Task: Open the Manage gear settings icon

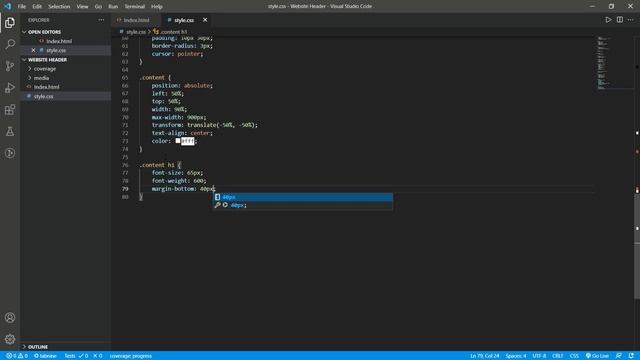Action: pyautogui.click(x=10, y=339)
